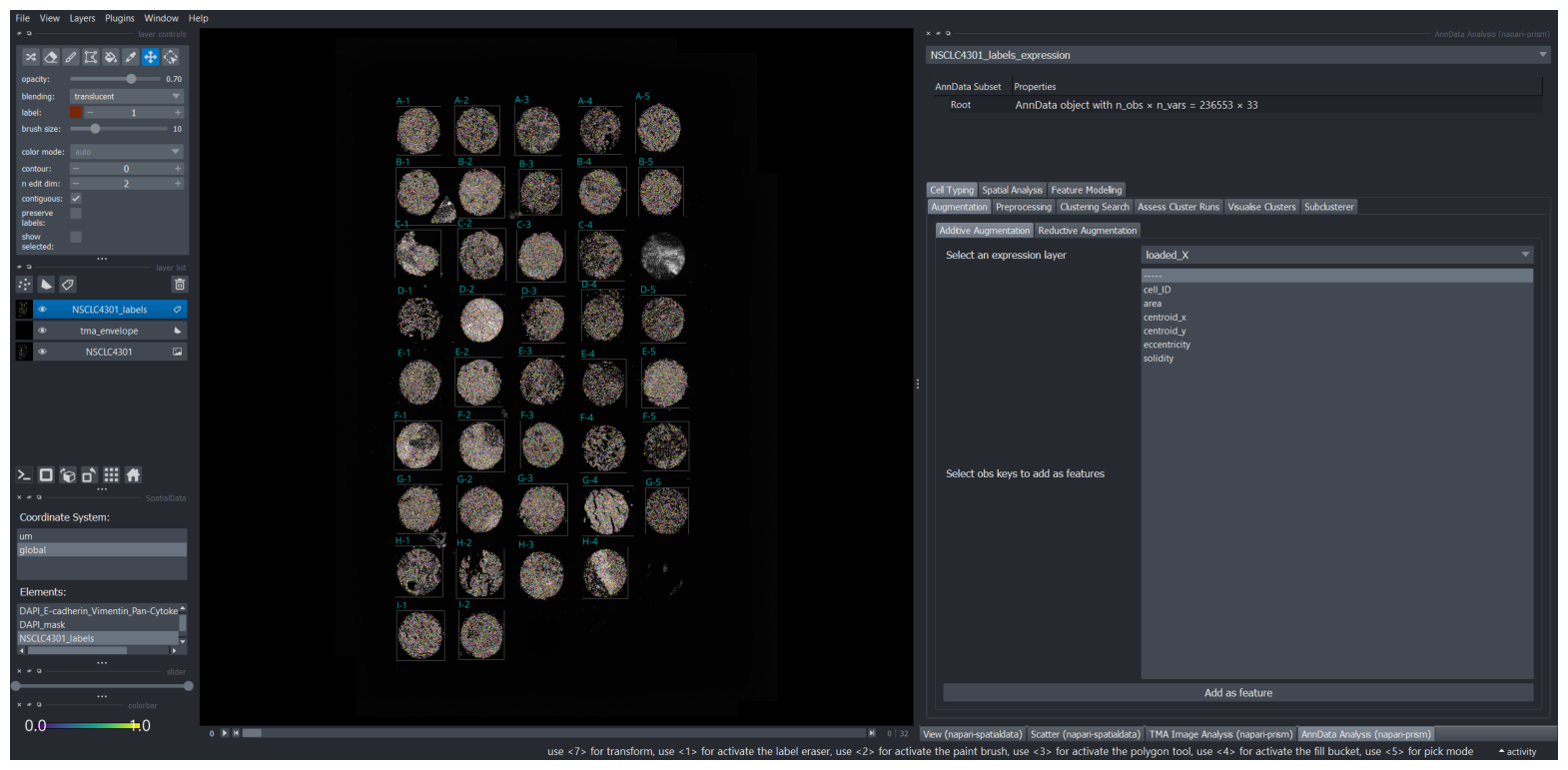Screen dimensions: 1568x770
Task: Activate the polygon tool
Action: coord(91,57)
